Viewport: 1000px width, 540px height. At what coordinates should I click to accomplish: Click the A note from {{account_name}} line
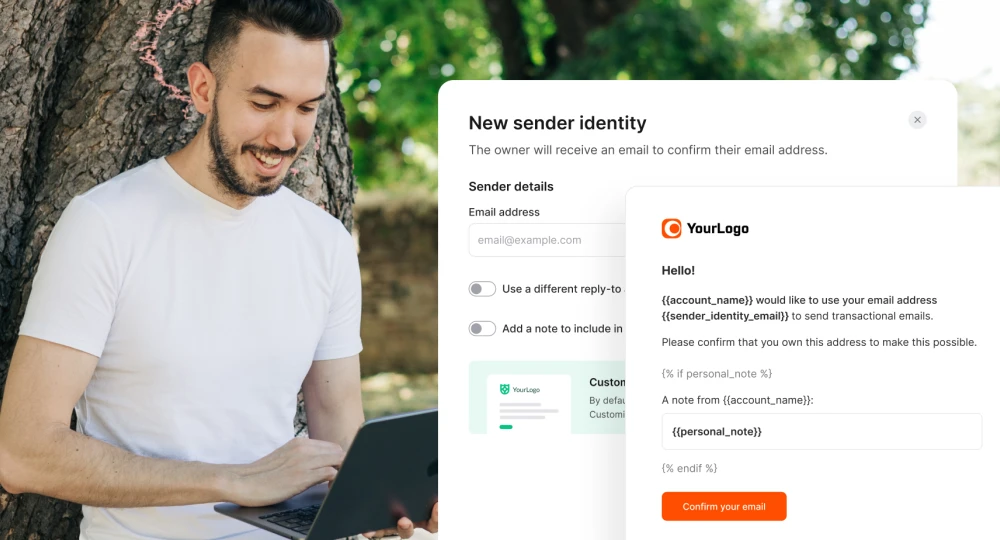click(x=737, y=400)
